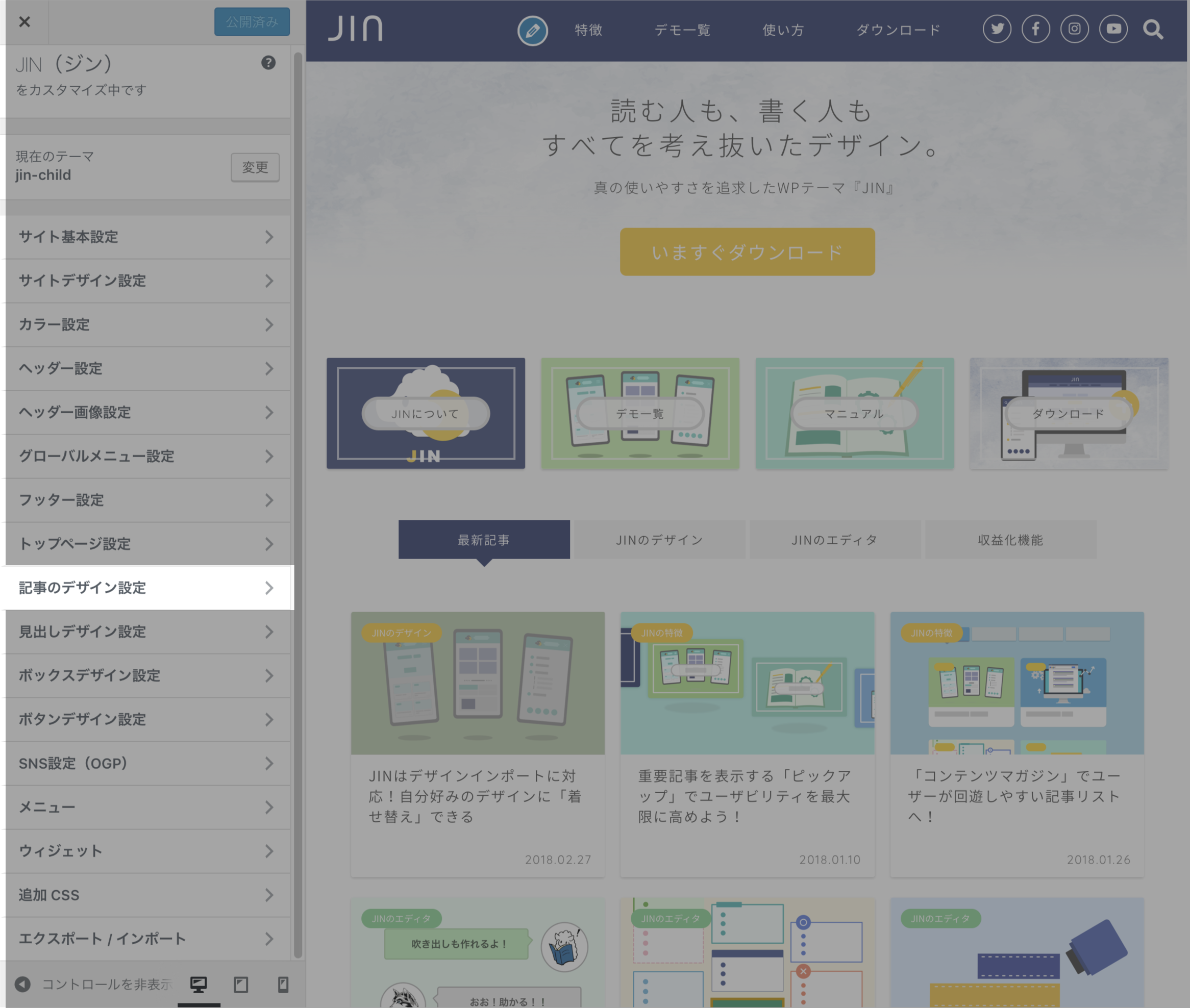Screen dimensions: 1190x1008
Task: Select the 最新記事 tab
Action: pos(484,539)
